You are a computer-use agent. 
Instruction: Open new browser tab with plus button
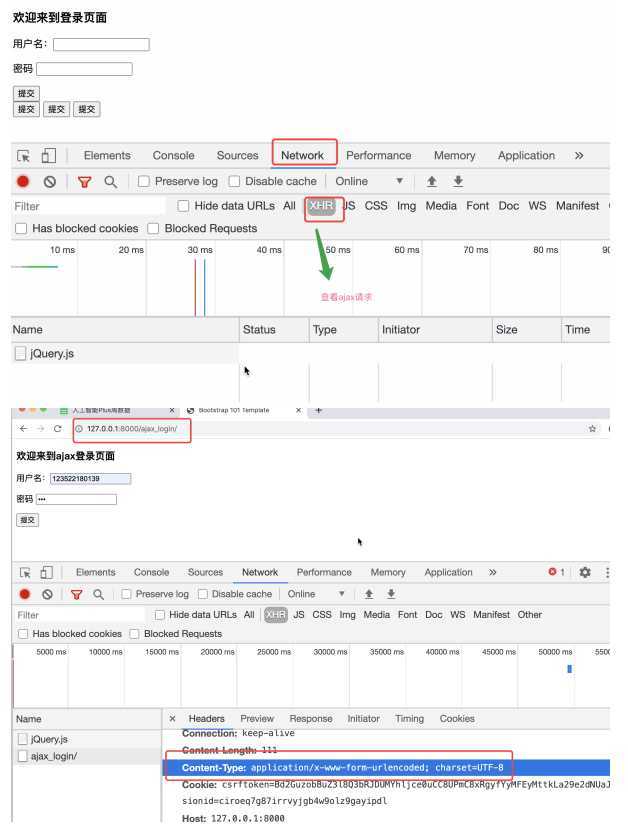pos(318,410)
